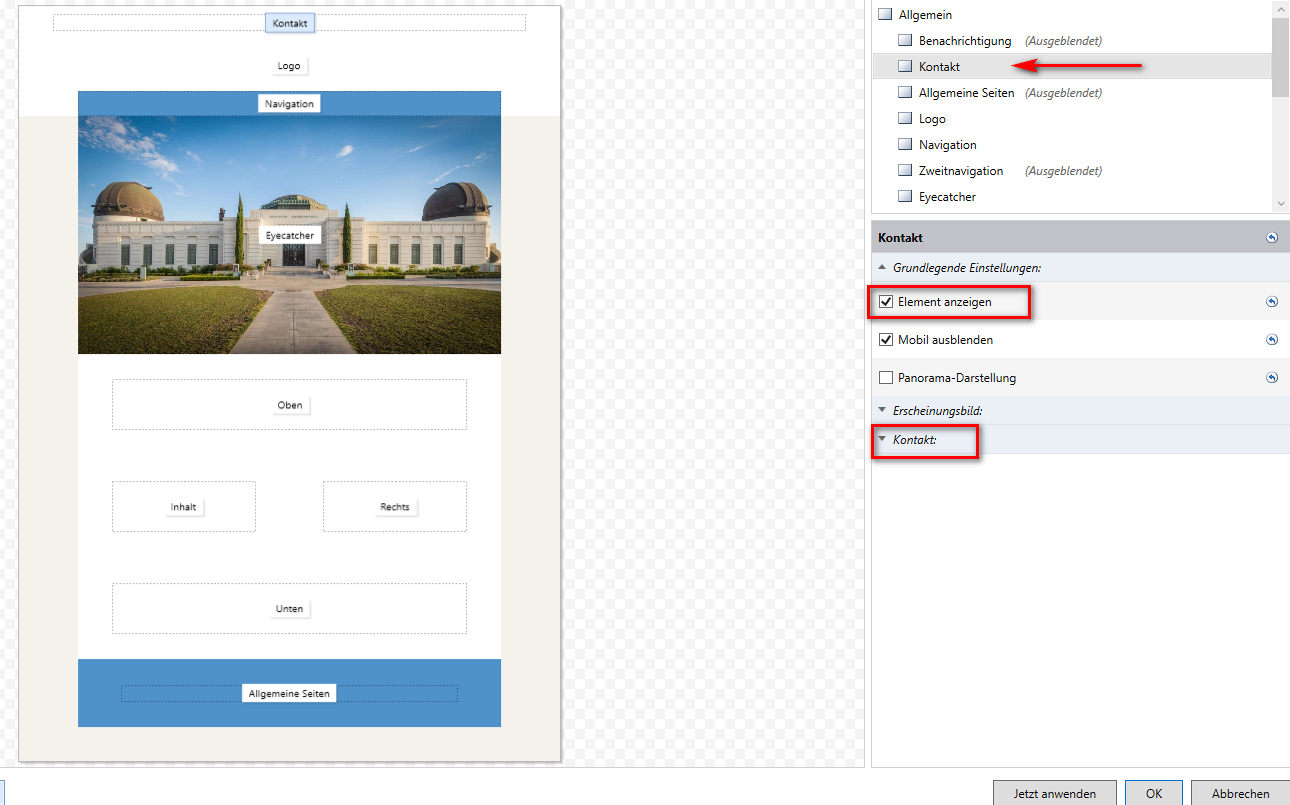This screenshot has width=1290, height=805.
Task: Reset the Mobil ausblenden setting
Action: (x=1272, y=340)
